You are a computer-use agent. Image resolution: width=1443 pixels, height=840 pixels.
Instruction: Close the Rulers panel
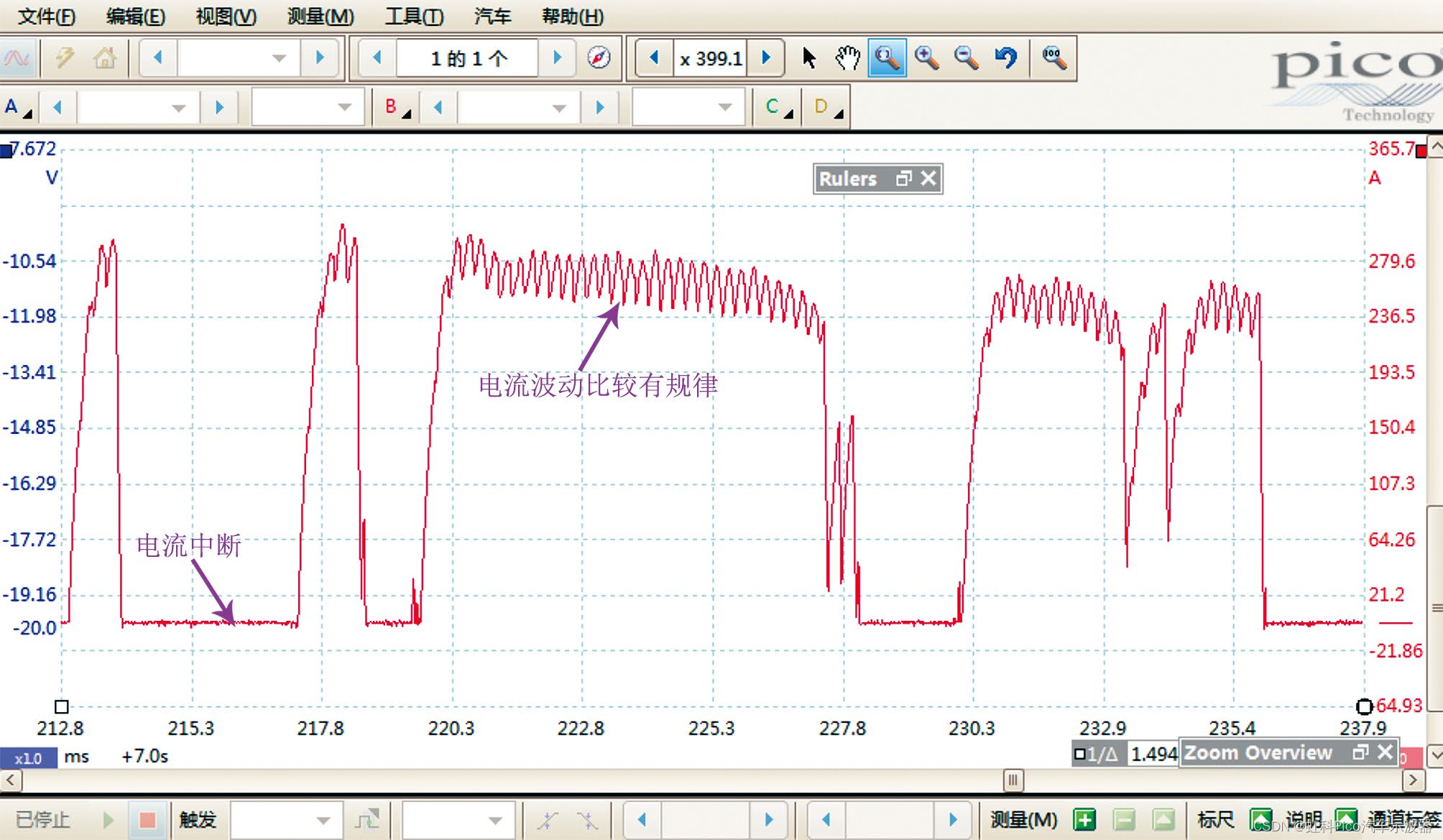pos(928,178)
